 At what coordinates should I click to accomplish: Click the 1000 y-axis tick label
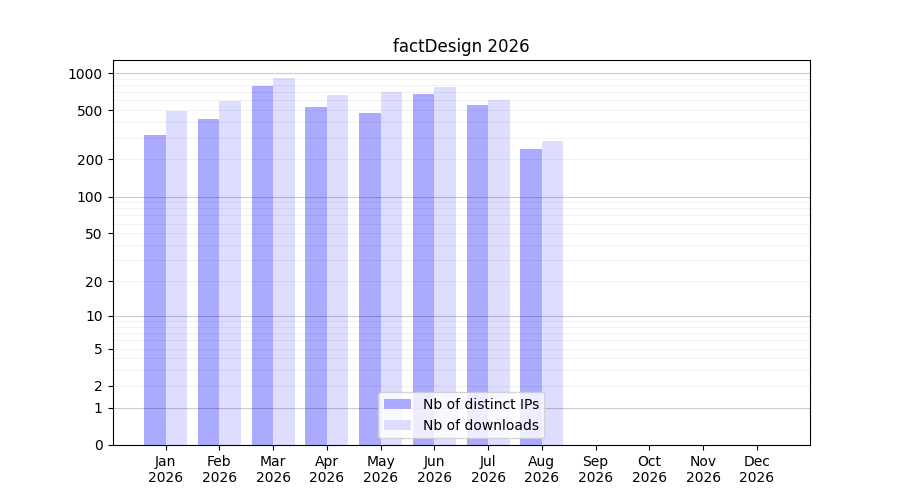click(x=85, y=74)
